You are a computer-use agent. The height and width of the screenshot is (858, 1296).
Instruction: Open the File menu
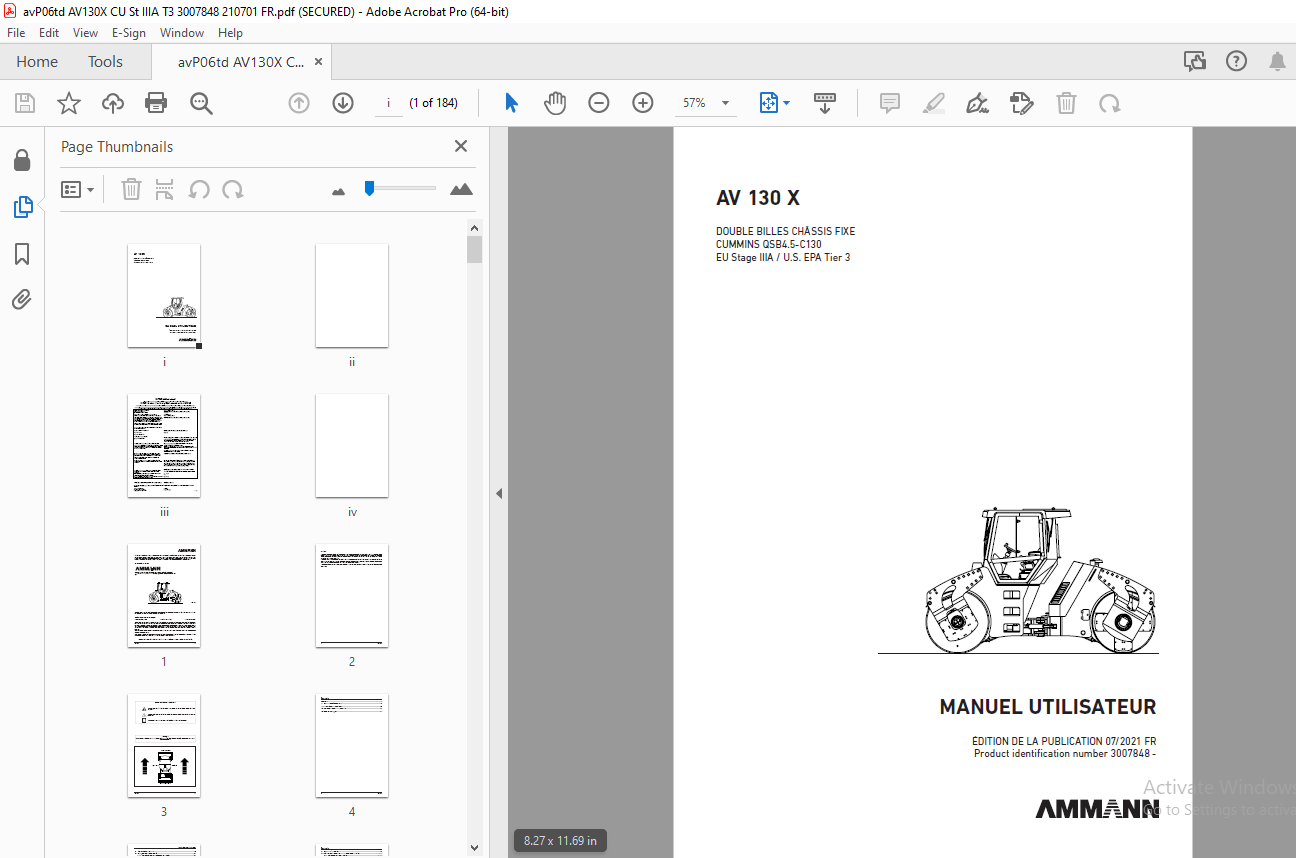(16, 33)
